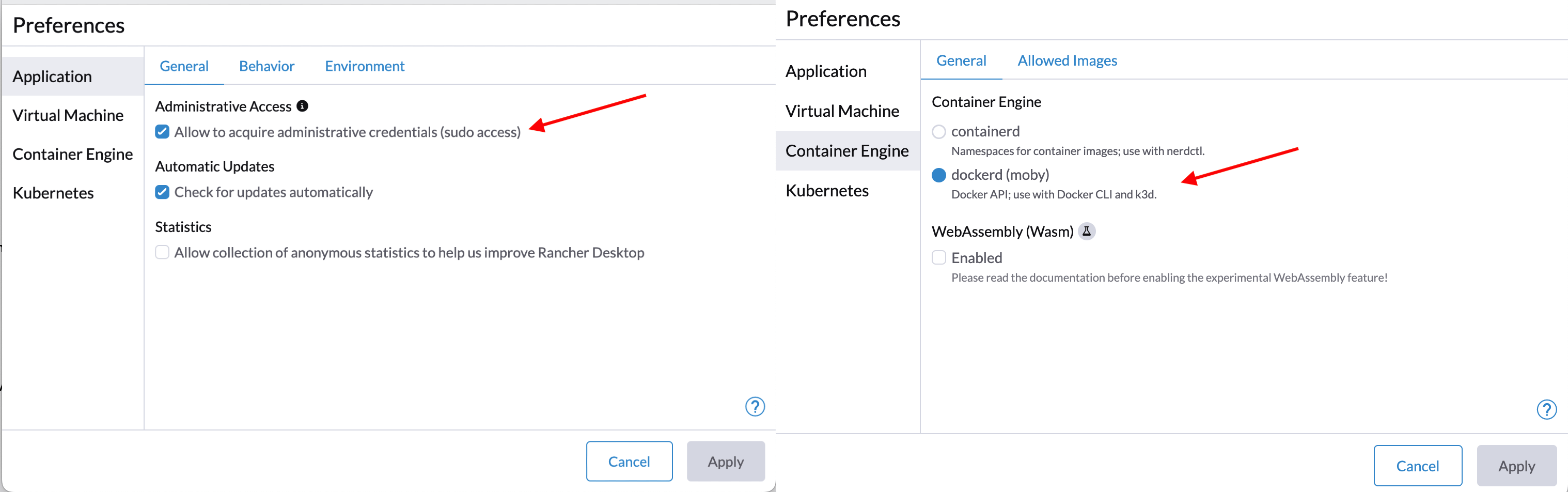
Task: Open Kubernetes section in left window sidebar
Action: (54, 193)
